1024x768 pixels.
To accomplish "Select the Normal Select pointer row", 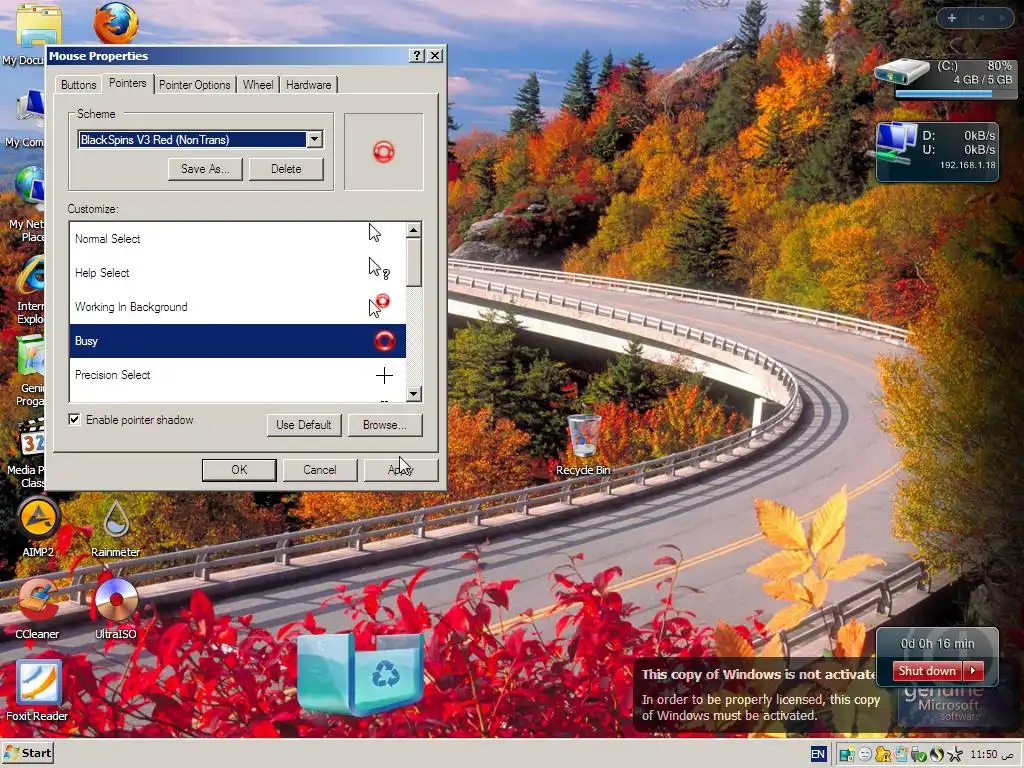I will click(x=237, y=239).
